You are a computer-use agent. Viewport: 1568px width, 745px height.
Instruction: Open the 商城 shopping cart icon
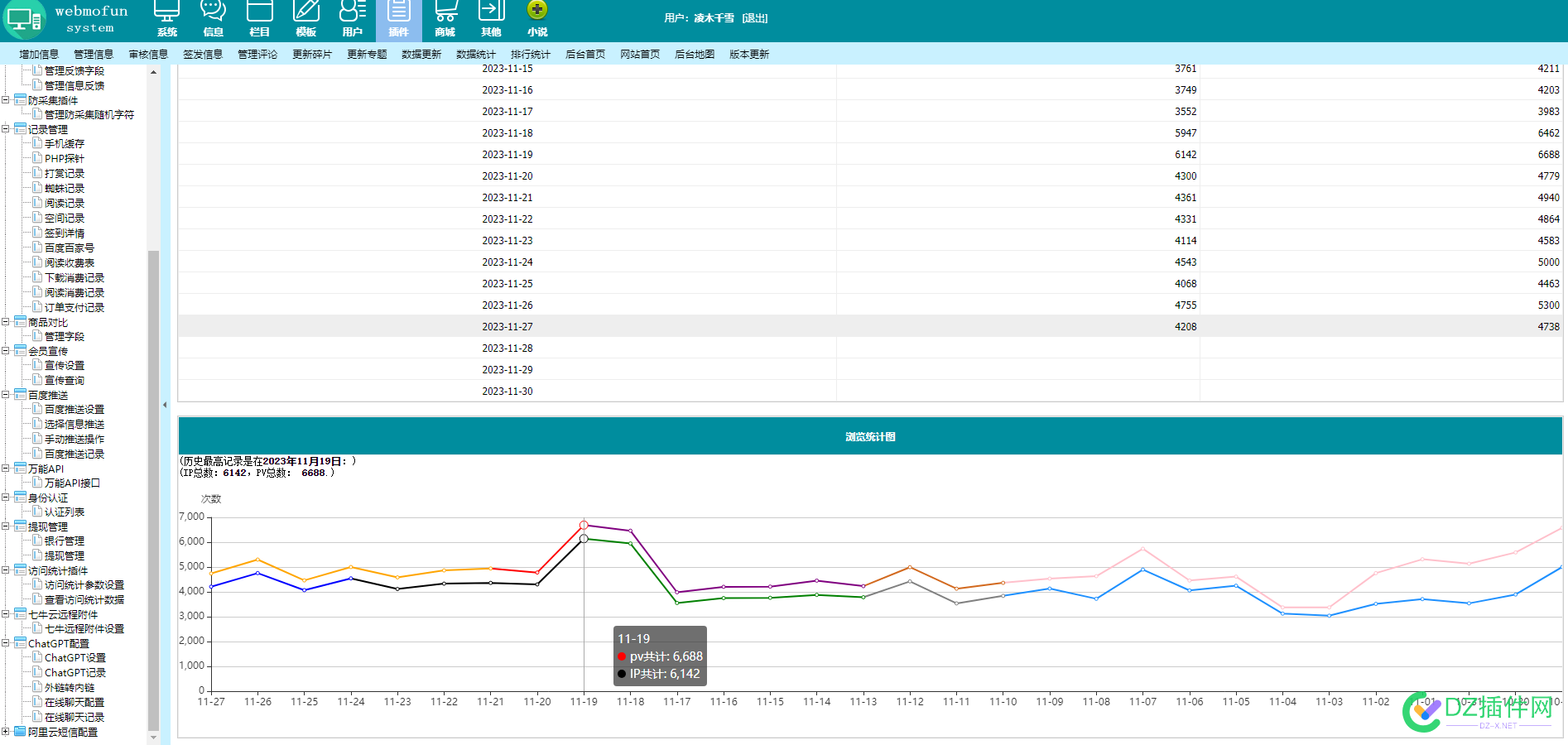[445, 12]
